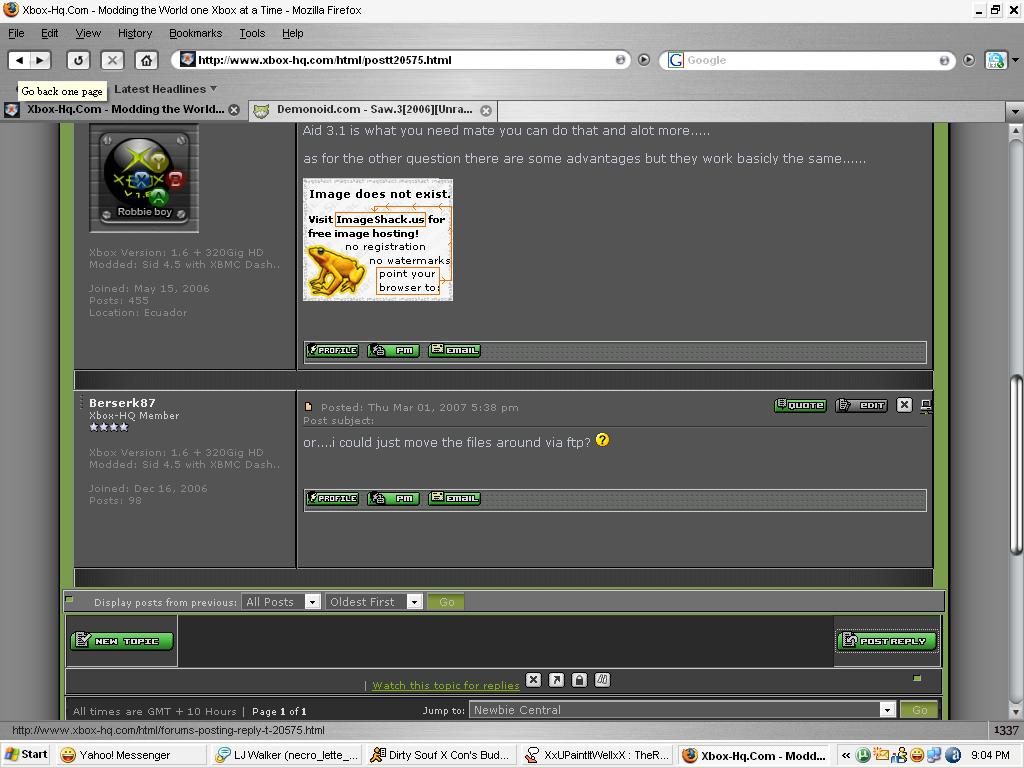Switch to the Demonoid.com Saw.3 tab

point(374,110)
